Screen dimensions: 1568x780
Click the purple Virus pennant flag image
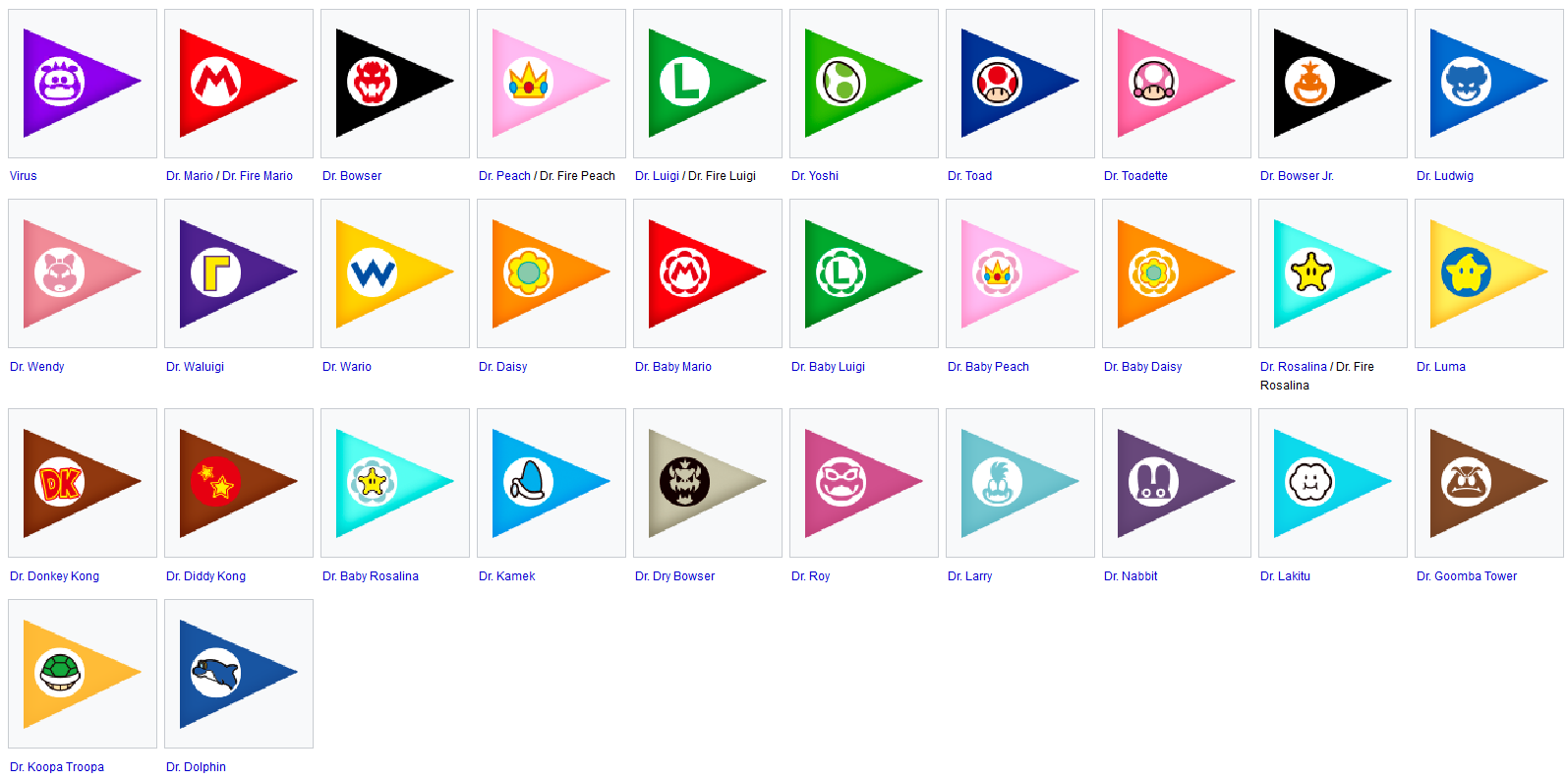(83, 83)
